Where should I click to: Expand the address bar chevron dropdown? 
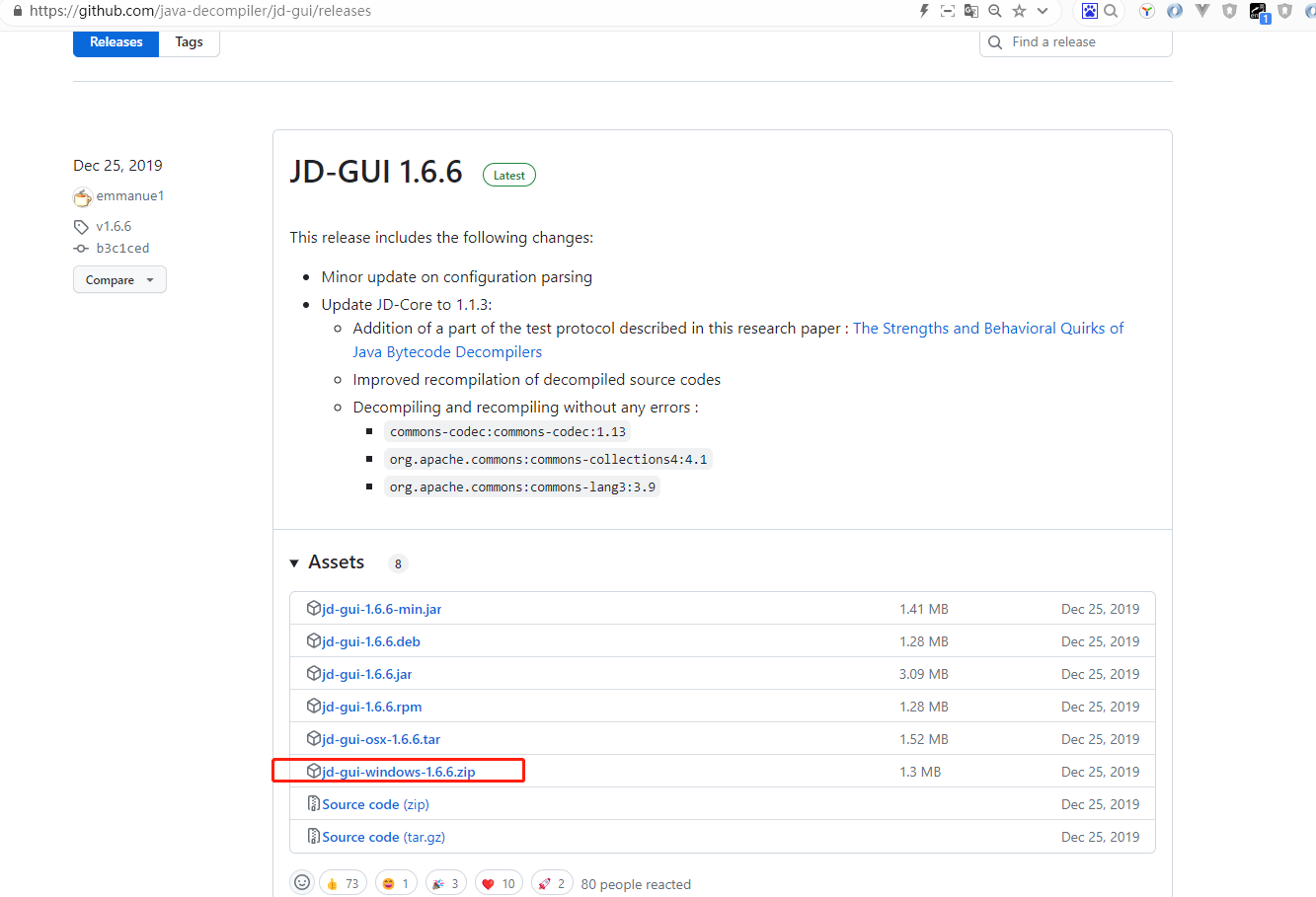pos(1043,11)
